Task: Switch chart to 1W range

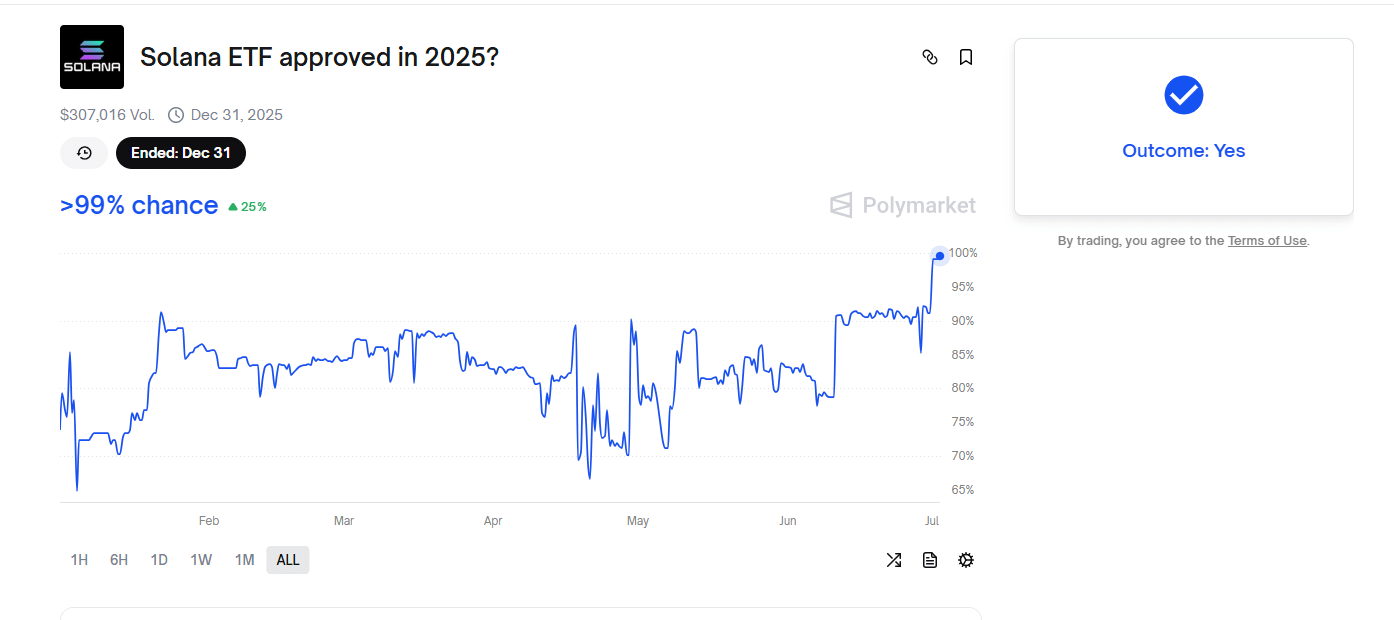Action: [x=201, y=560]
